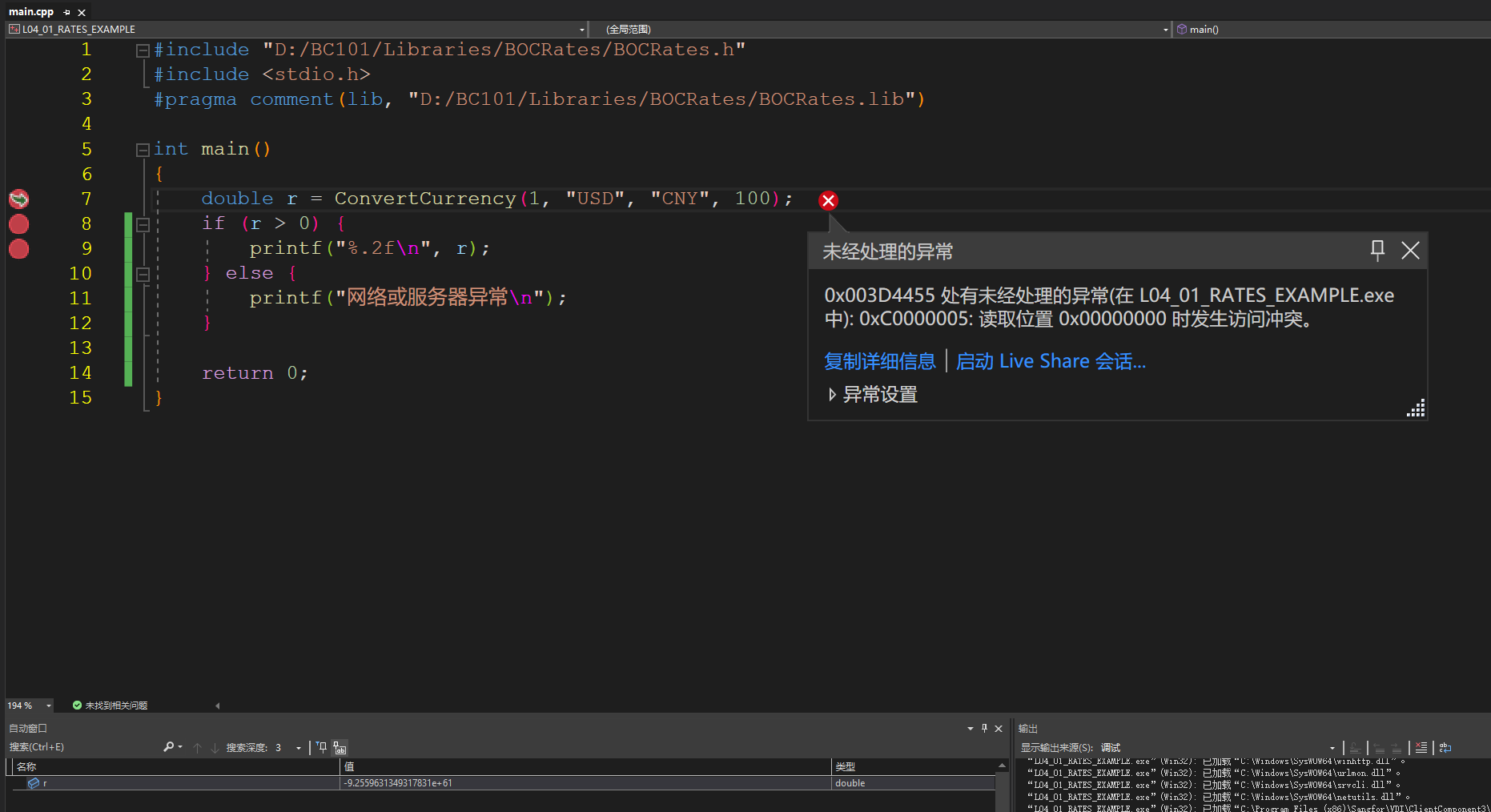
Task: Pin the unhandled exception popup
Action: tap(1377, 251)
